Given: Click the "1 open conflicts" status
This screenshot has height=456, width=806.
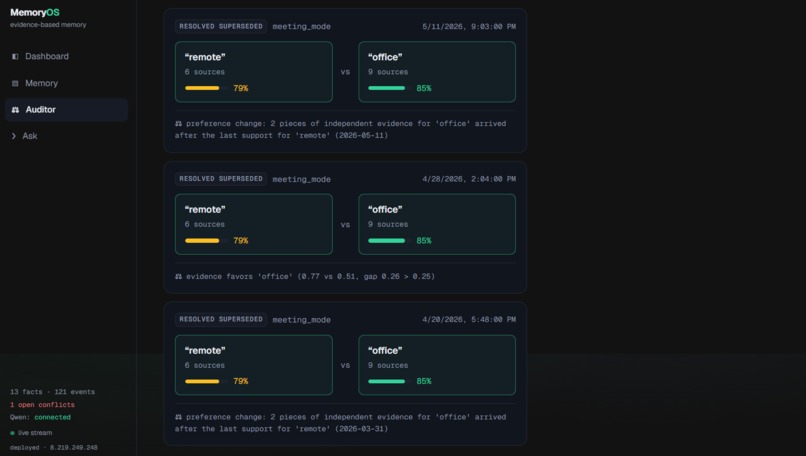Looking at the screenshot, I should click(42, 405).
